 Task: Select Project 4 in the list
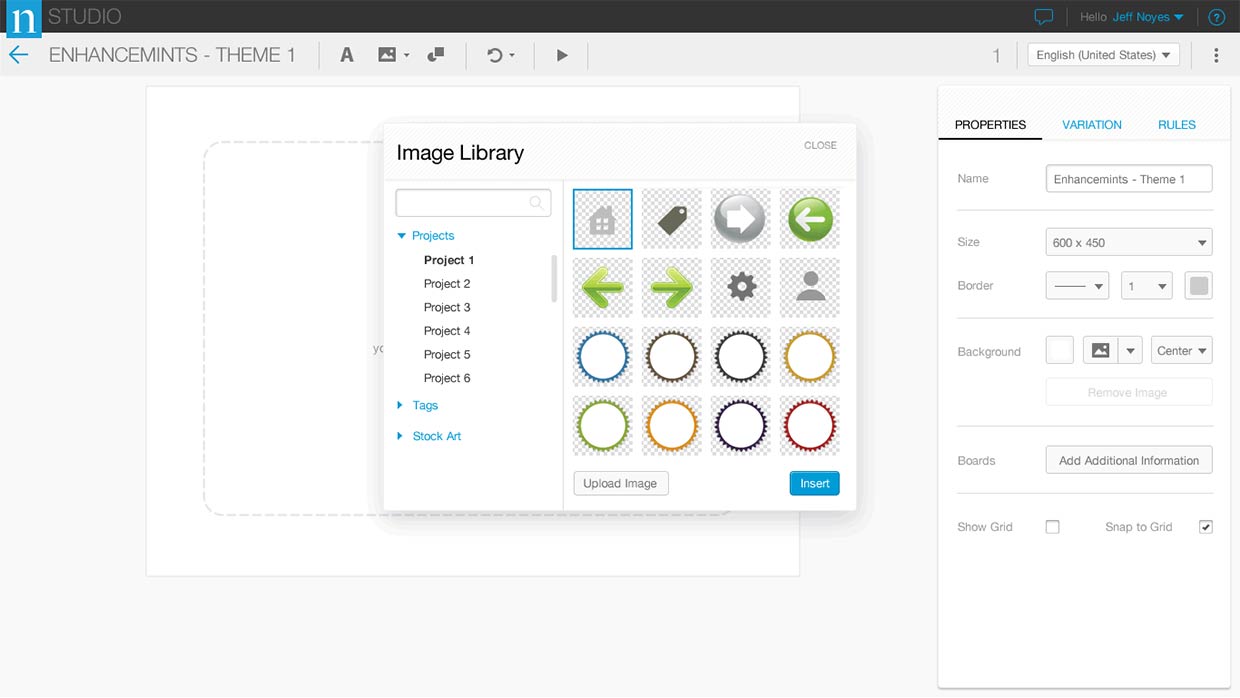click(447, 331)
